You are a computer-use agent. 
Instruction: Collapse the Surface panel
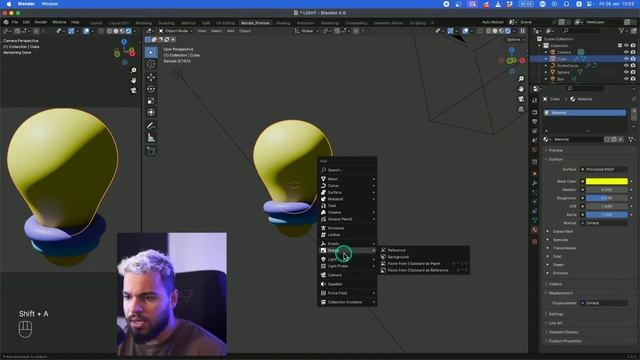point(555,159)
